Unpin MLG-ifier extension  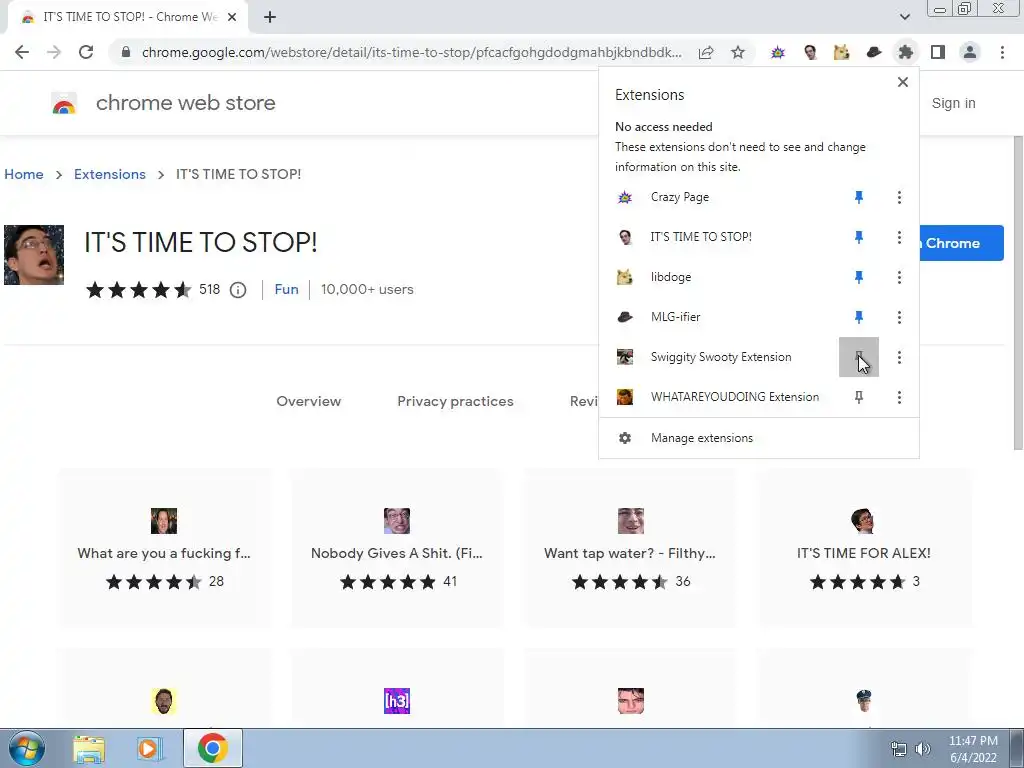(859, 317)
